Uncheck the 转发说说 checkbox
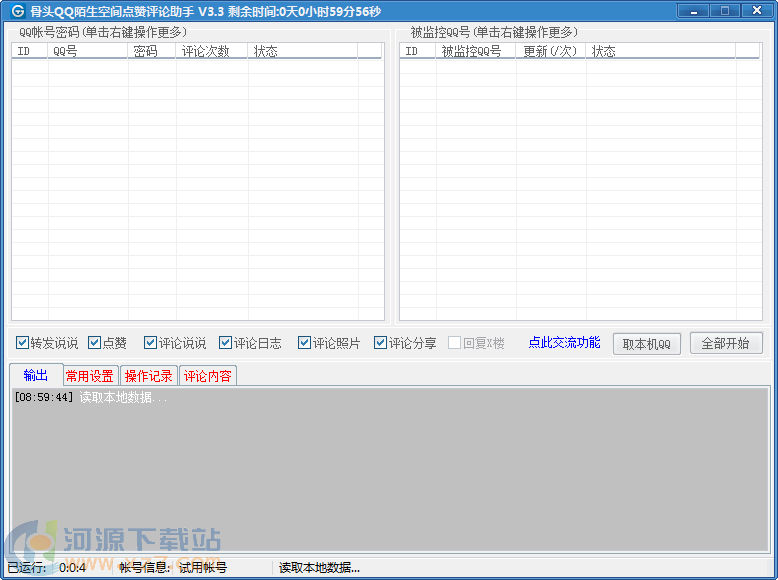 pyautogui.click(x=22, y=343)
